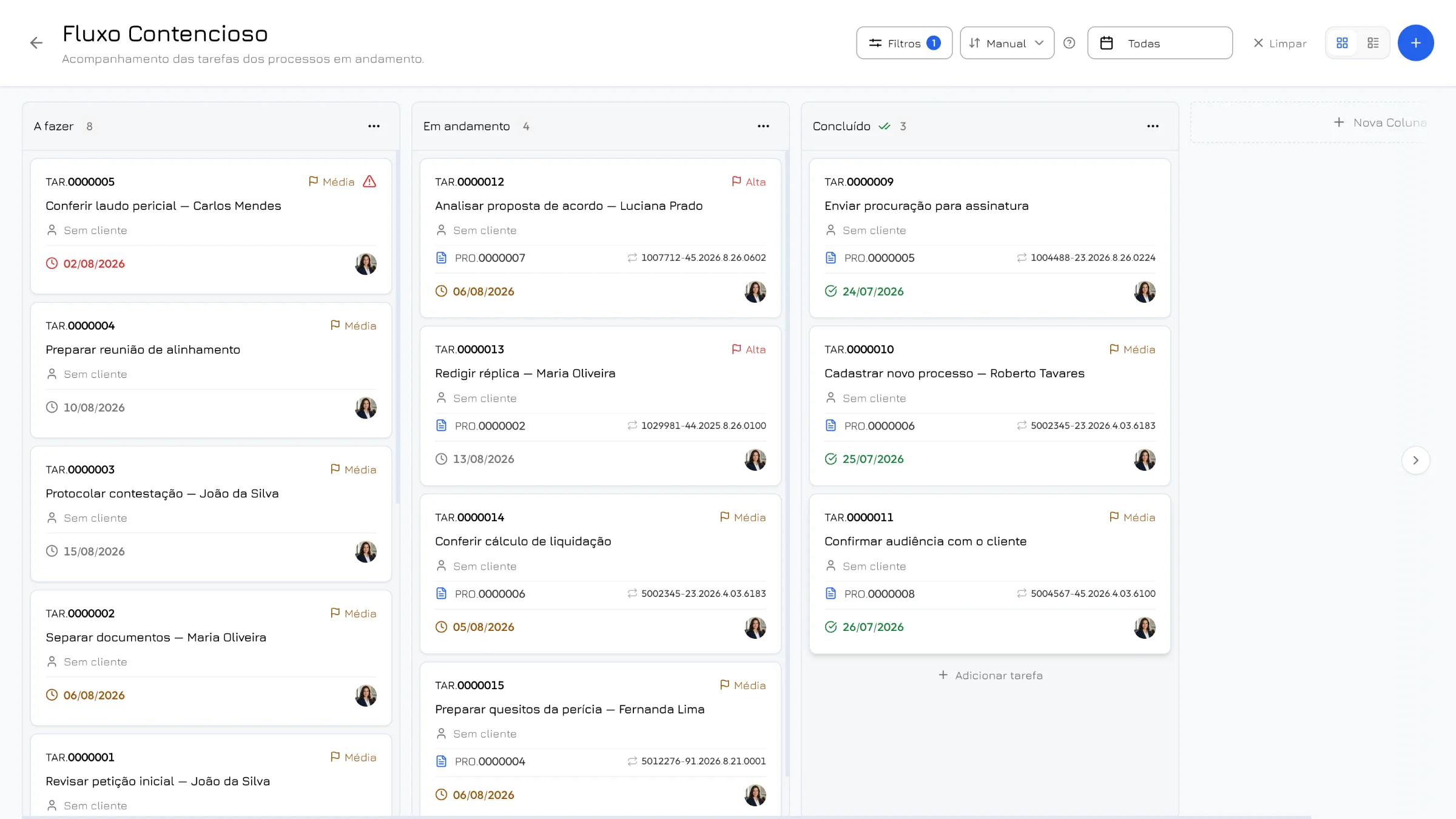Open linked process PRO.0000002
The height and width of the screenshot is (819, 1456).
(490, 426)
